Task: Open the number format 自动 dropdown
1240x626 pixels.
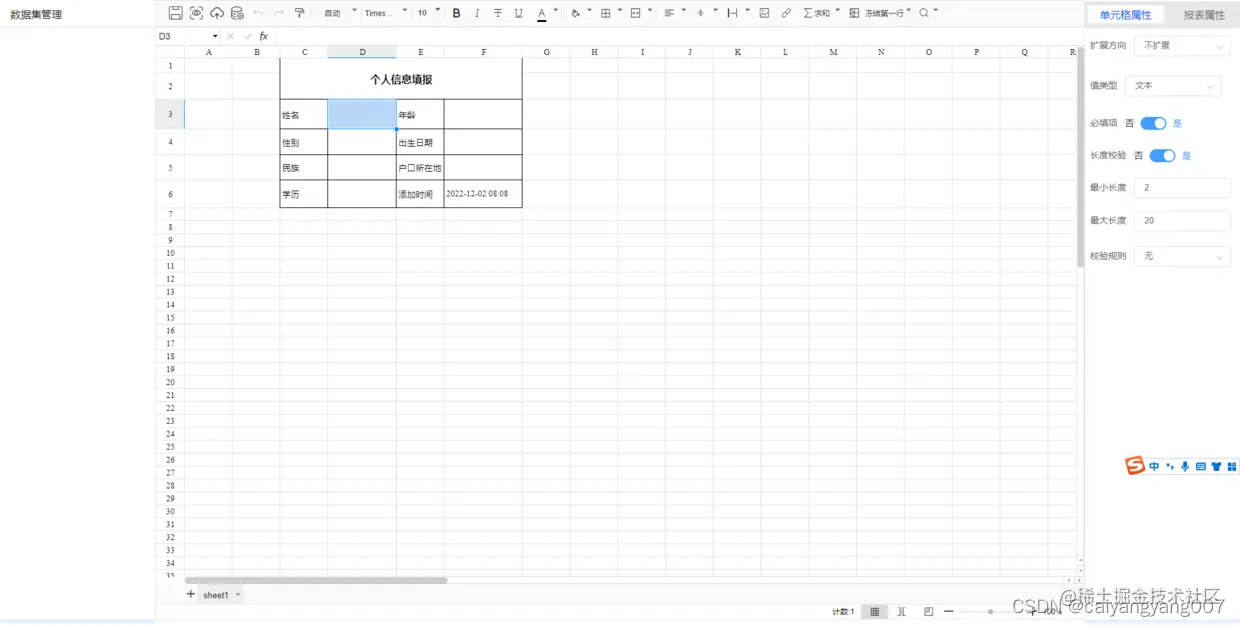Action: (340, 13)
